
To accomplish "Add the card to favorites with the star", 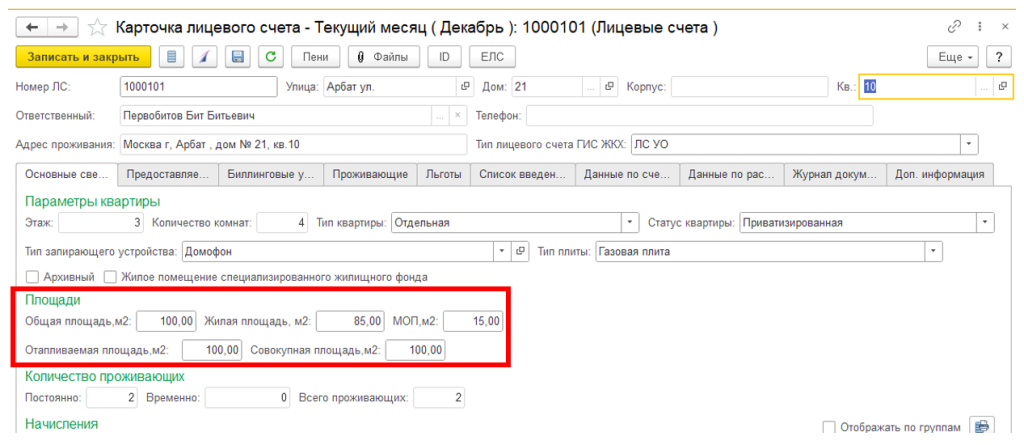I will click(x=96, y=26).
